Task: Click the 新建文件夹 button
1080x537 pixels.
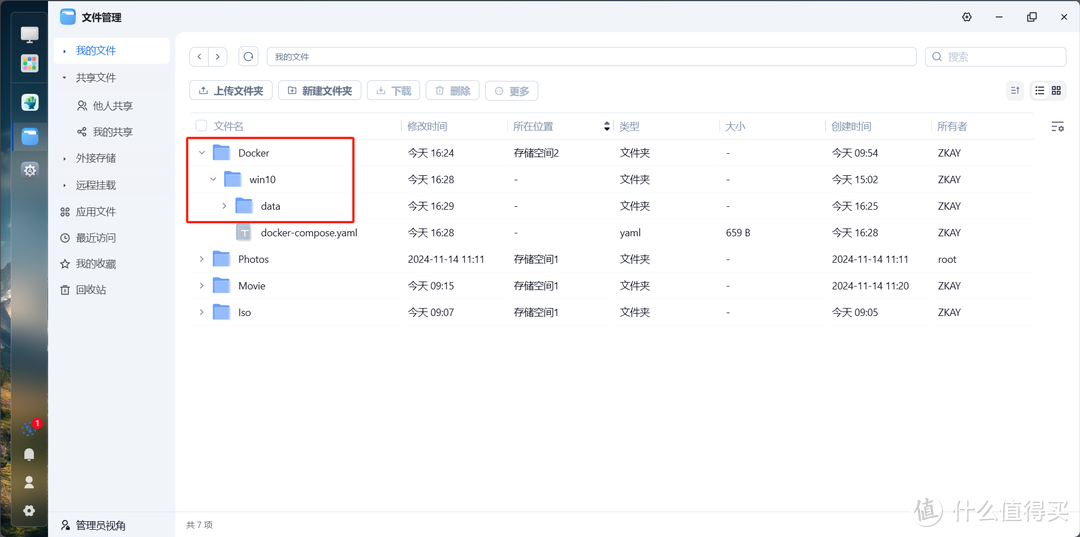Action: point(320,90)
